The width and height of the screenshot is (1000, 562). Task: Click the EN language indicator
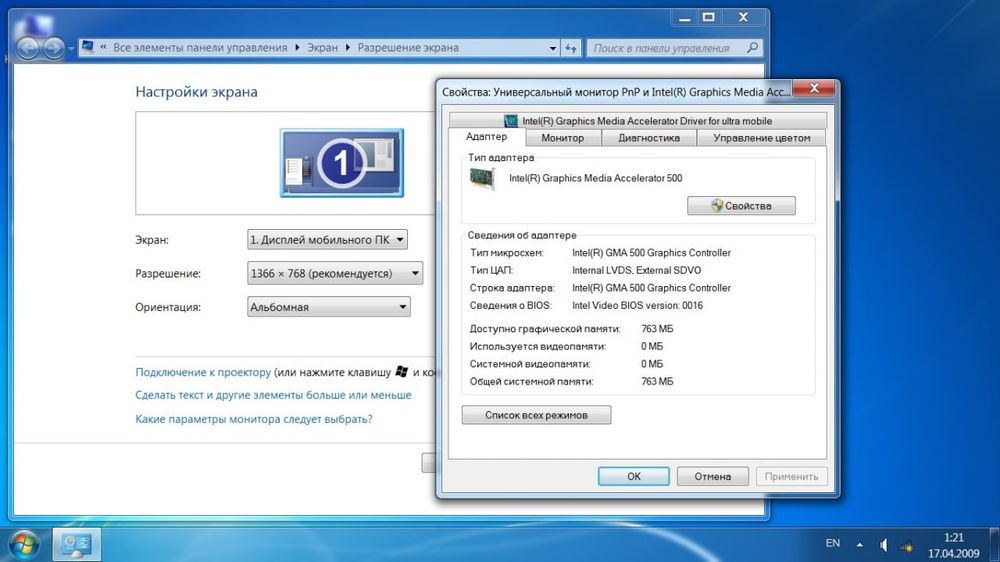pos(832,543)
